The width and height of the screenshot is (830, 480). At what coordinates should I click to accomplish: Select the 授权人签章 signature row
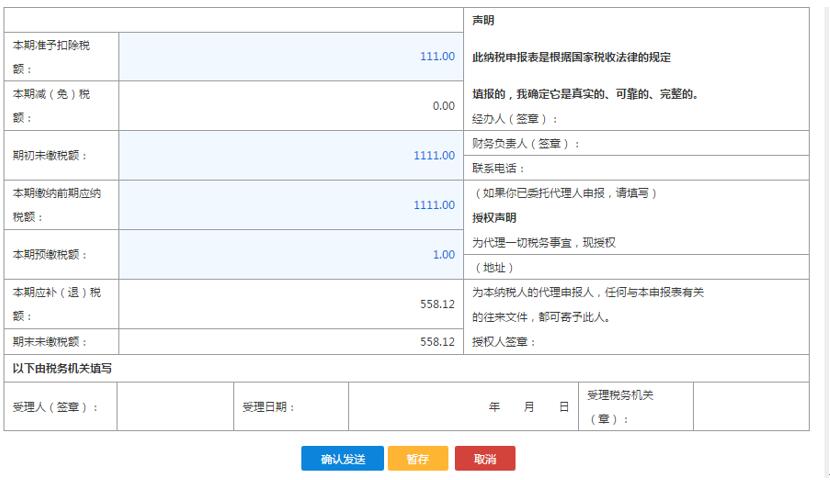[636, 342]
